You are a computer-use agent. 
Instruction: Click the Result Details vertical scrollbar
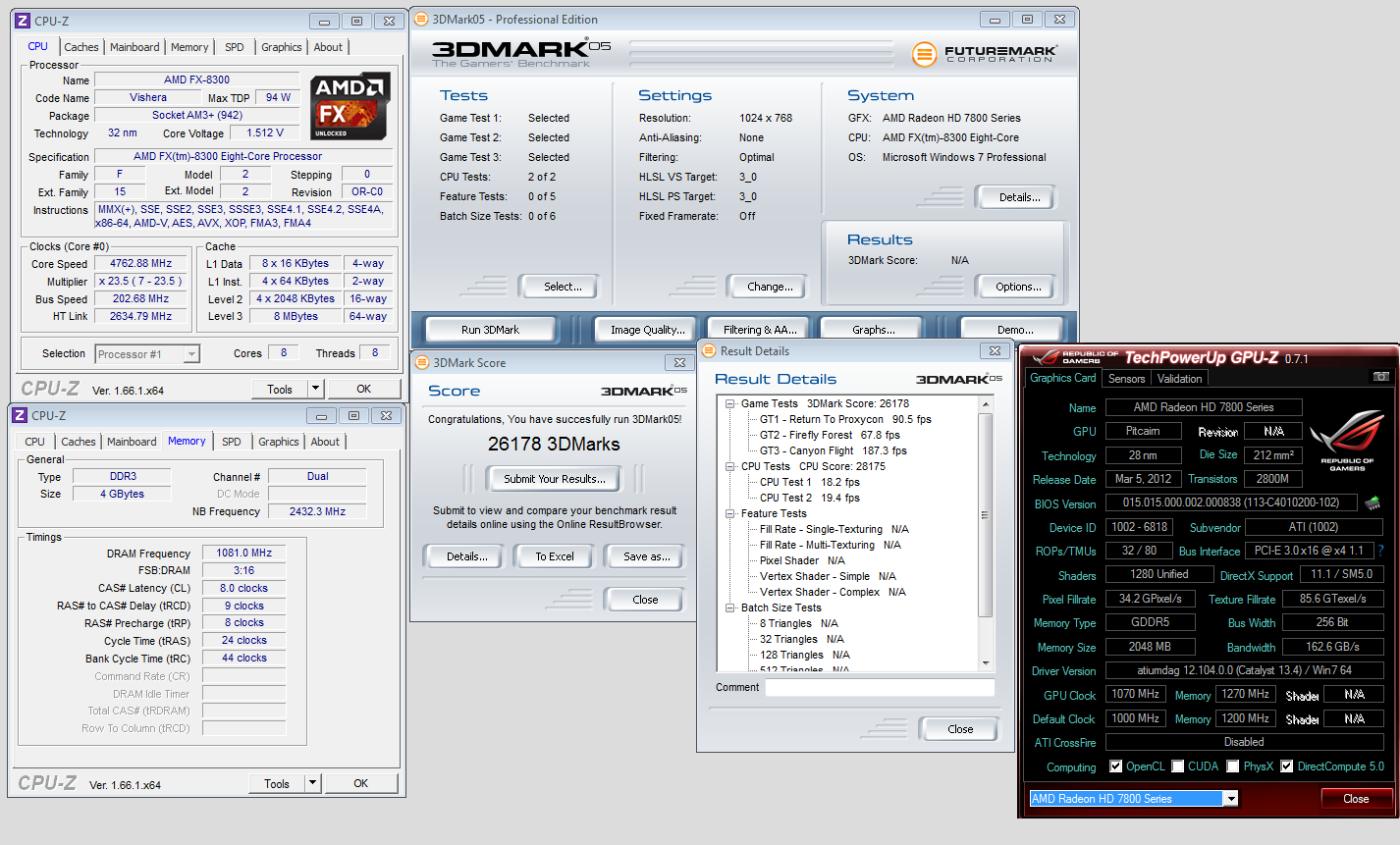[986, 534]
